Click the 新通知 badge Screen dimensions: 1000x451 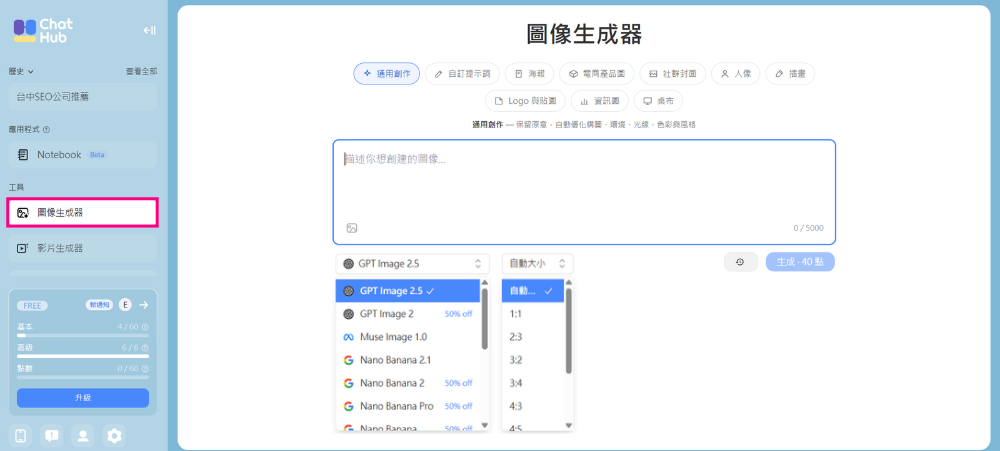point(99,305)
